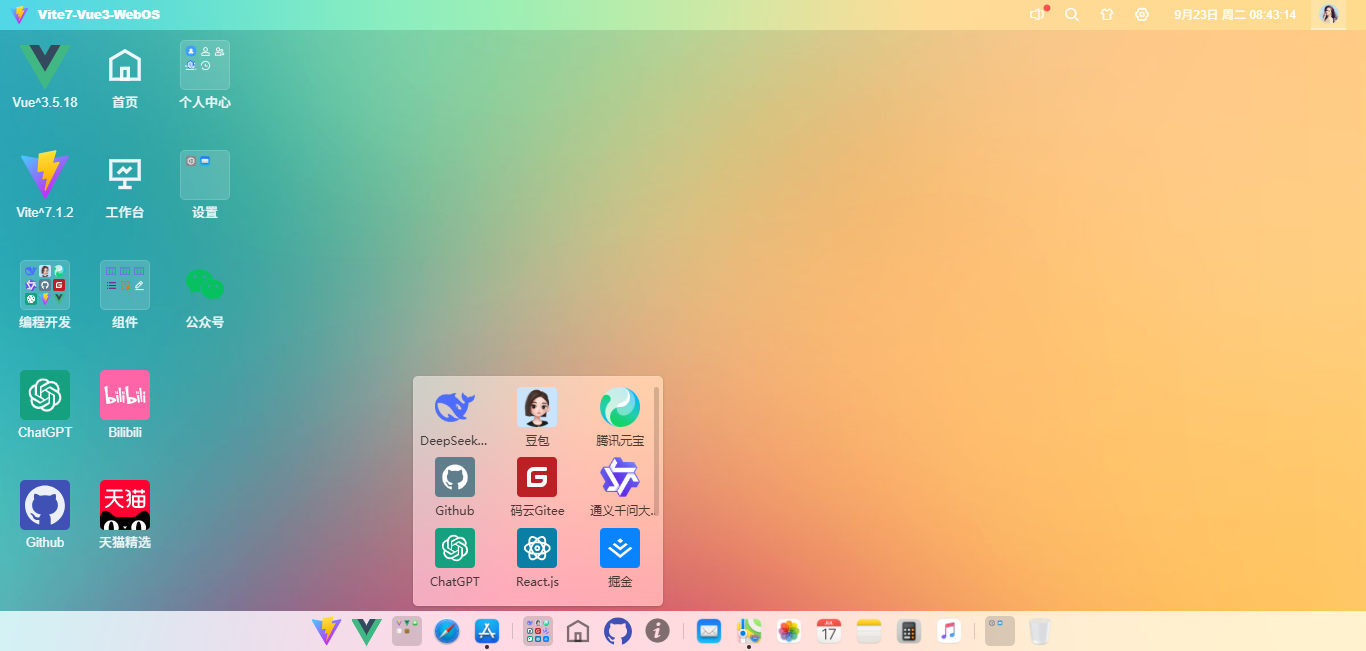The image size is (1366, 651).
Task: Open the App Store dock icon
Action: [487, 631]
